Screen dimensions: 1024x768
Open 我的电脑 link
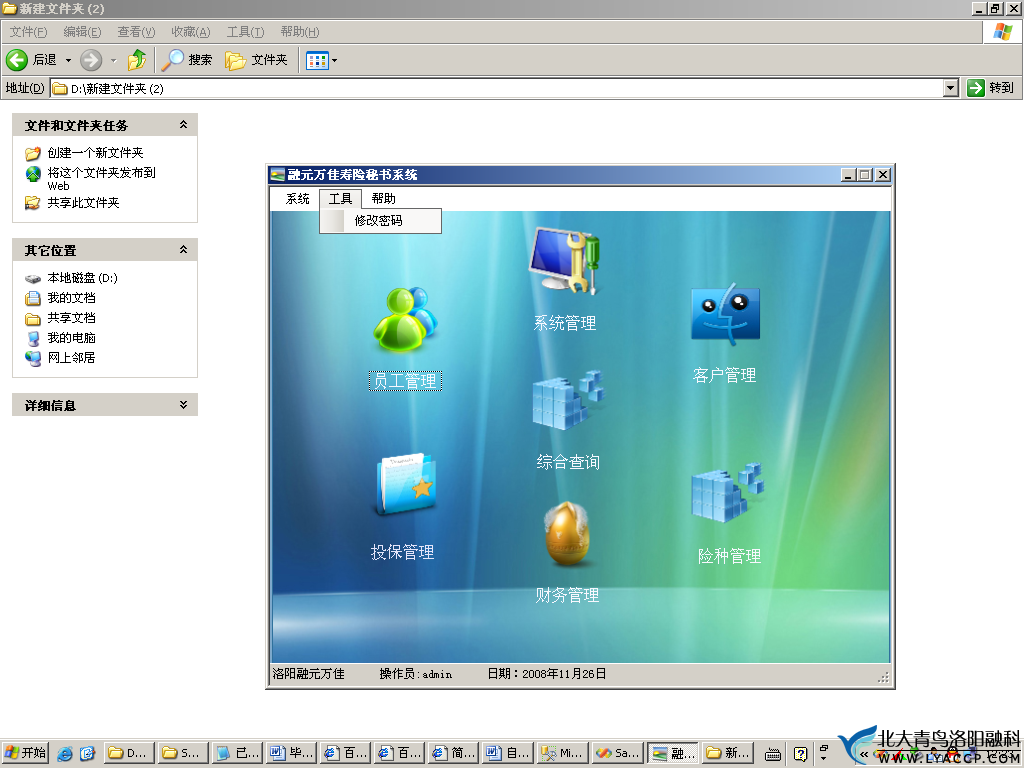pos(71,338)
